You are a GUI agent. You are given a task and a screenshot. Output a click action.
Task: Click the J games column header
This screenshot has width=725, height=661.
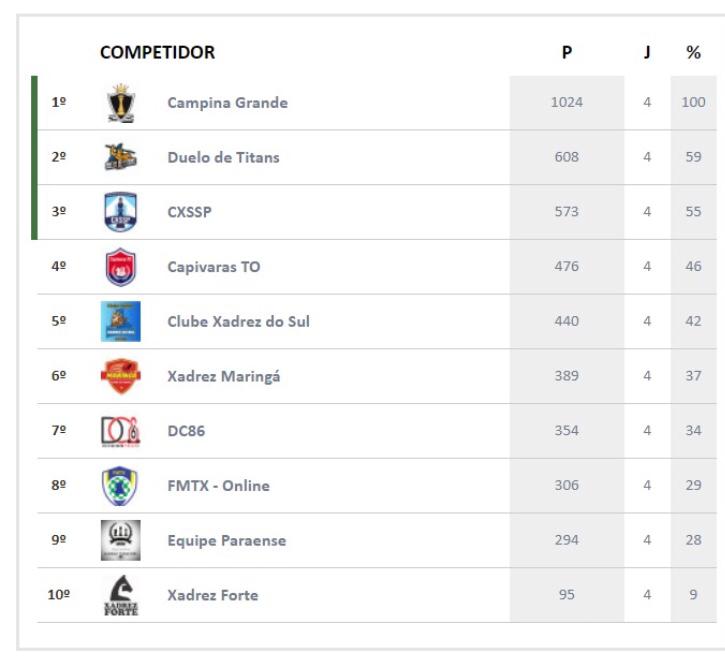click(x=647, y=52)
